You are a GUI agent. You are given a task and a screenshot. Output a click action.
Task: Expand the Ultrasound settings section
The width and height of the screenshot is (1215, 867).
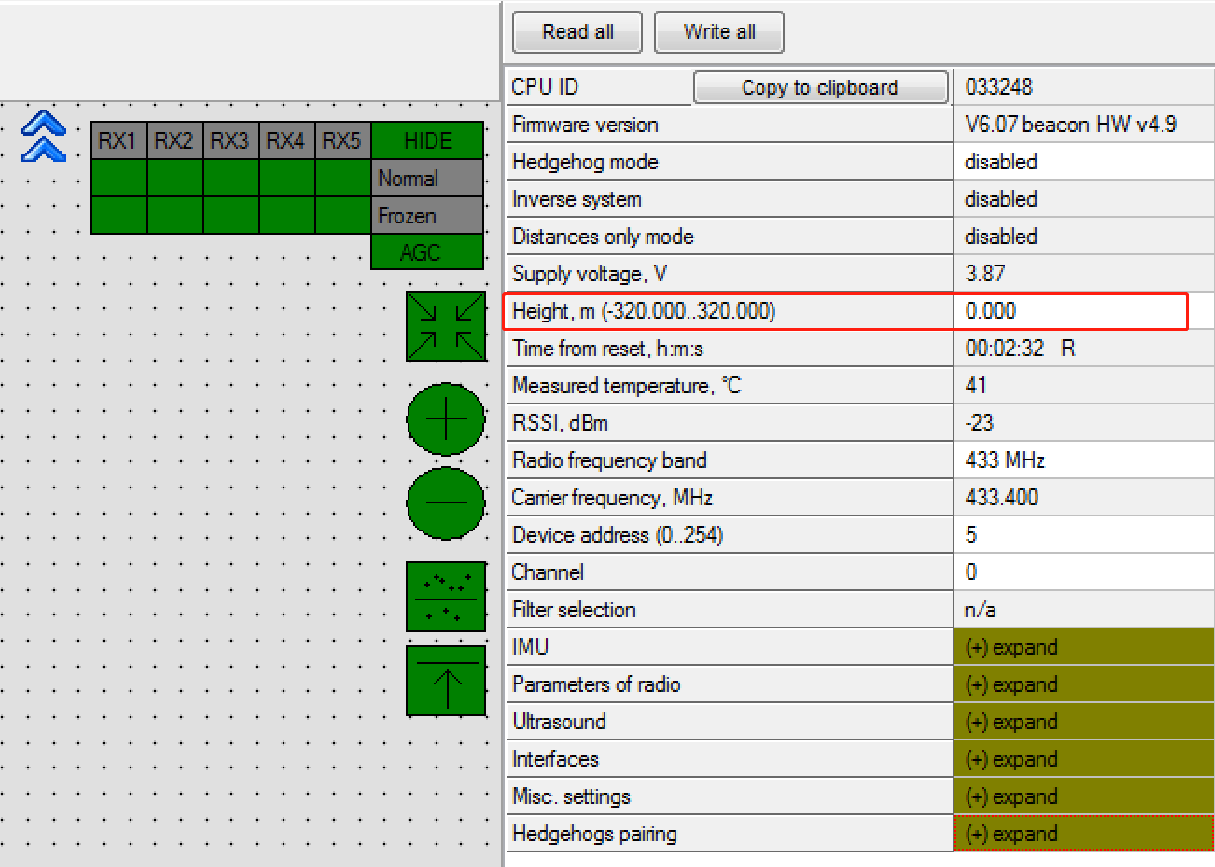[1083, 722]
